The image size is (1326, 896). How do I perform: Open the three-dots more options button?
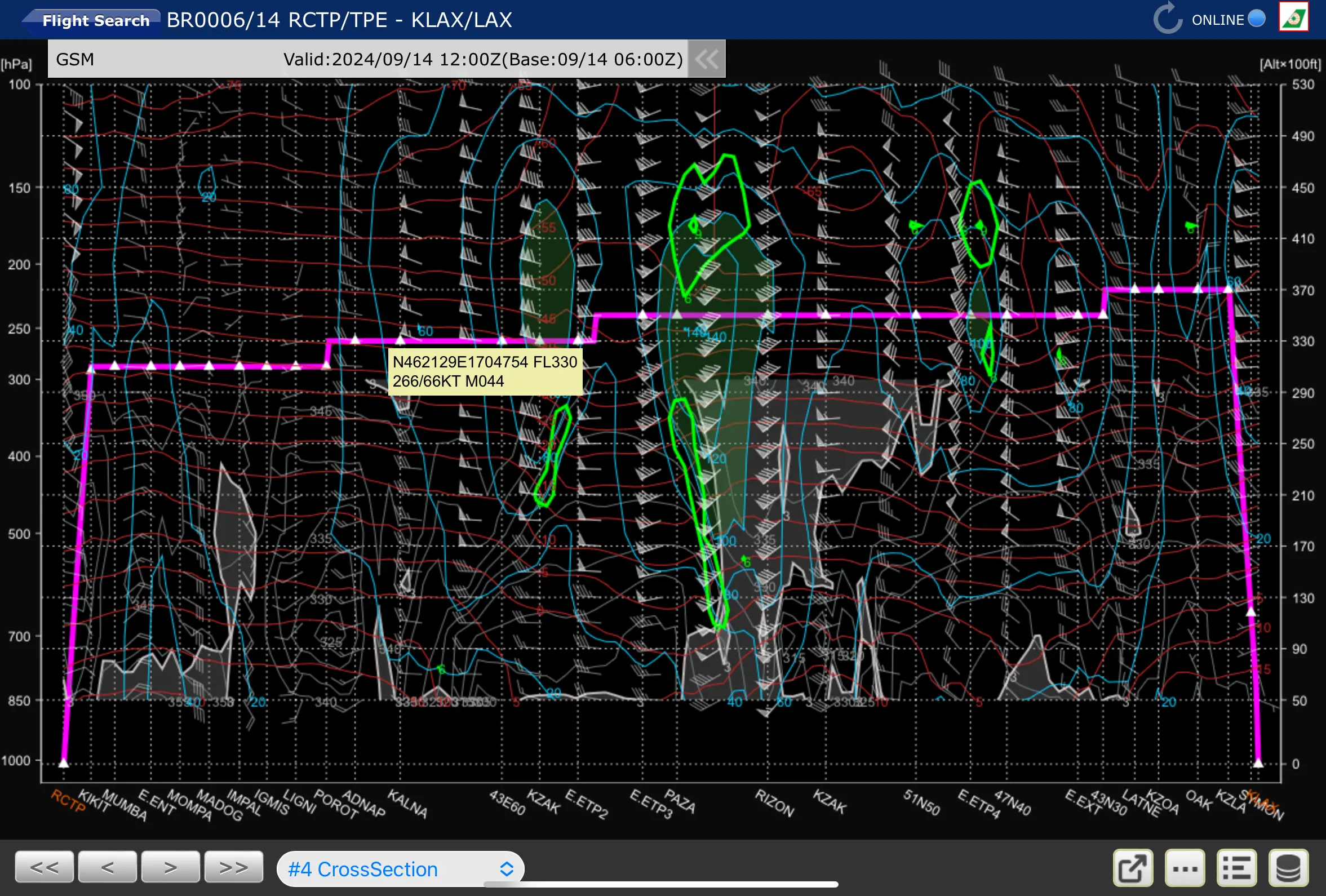pyautogui.click(x=1185, y=868)
